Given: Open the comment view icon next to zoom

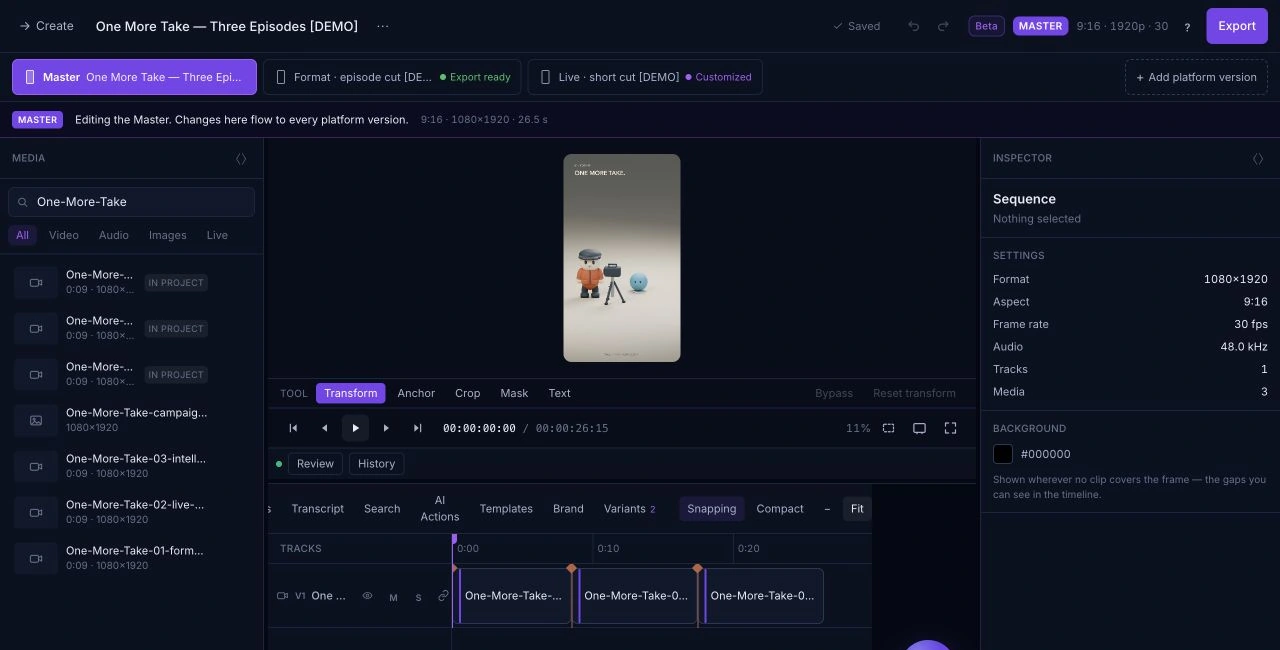Looking at the screenshot, I should pyautogui.click(x=919, y=428).
